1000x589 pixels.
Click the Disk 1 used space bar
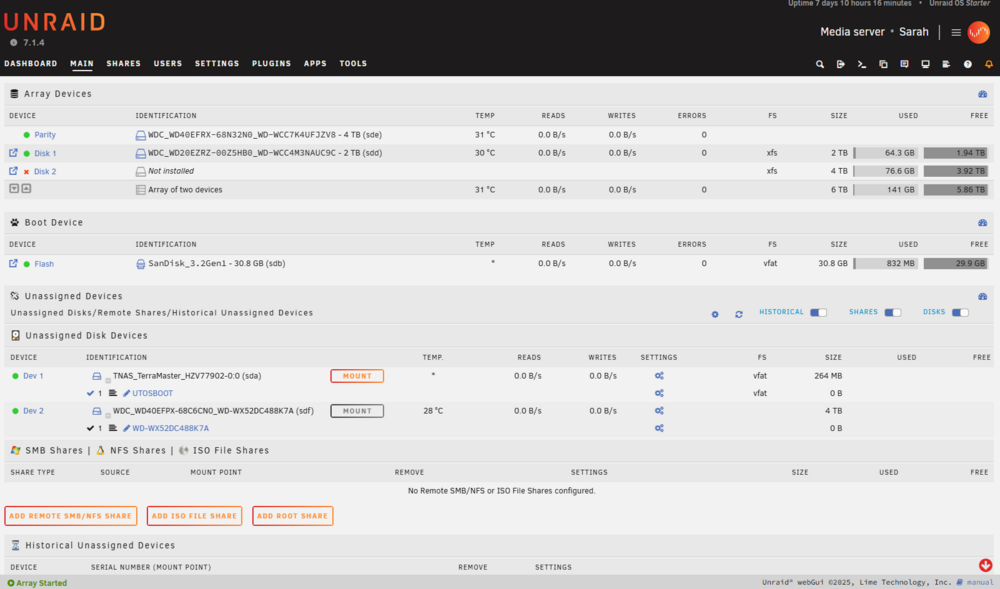886,153
